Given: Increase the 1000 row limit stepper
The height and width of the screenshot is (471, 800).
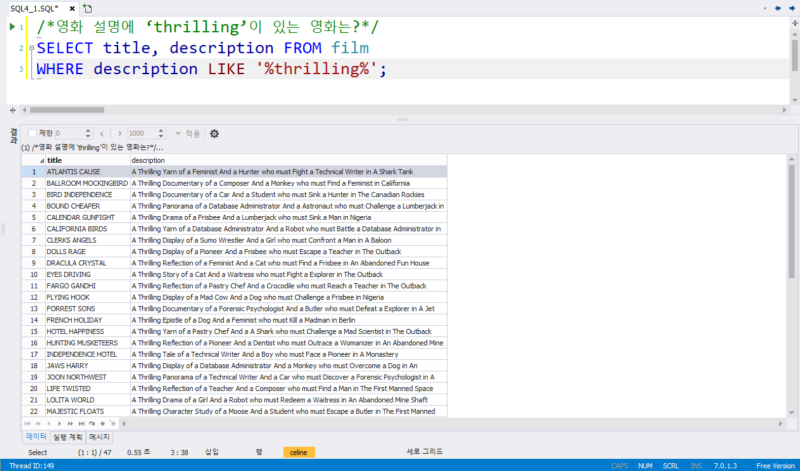Looking at the screenshot, I should coord(161,131).
